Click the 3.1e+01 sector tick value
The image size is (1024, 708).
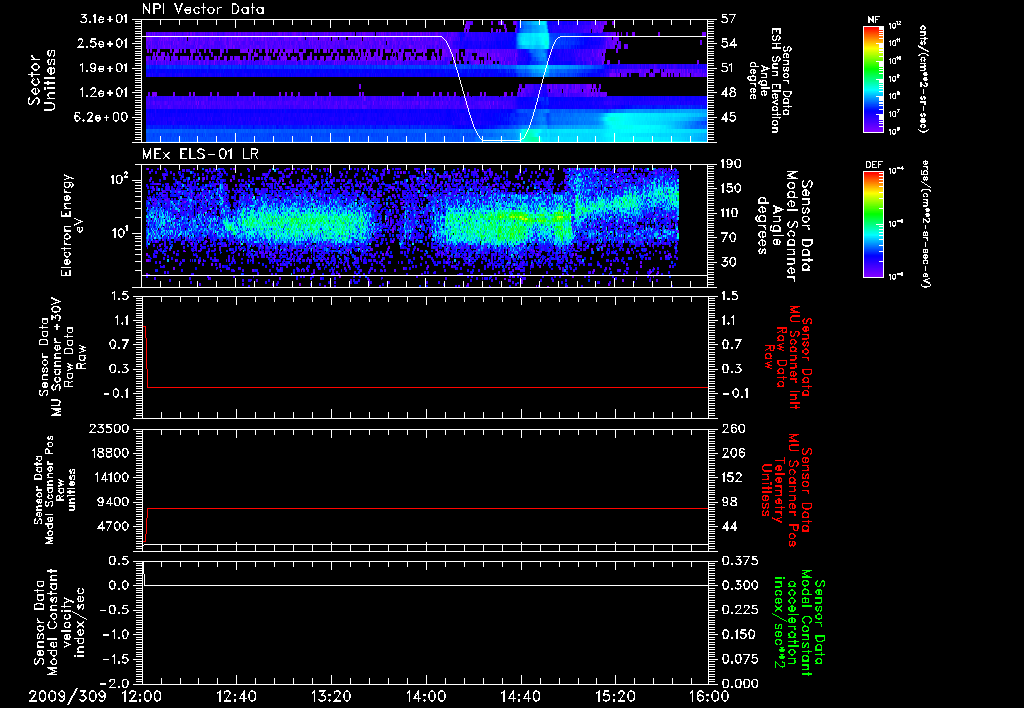point(104,19)
